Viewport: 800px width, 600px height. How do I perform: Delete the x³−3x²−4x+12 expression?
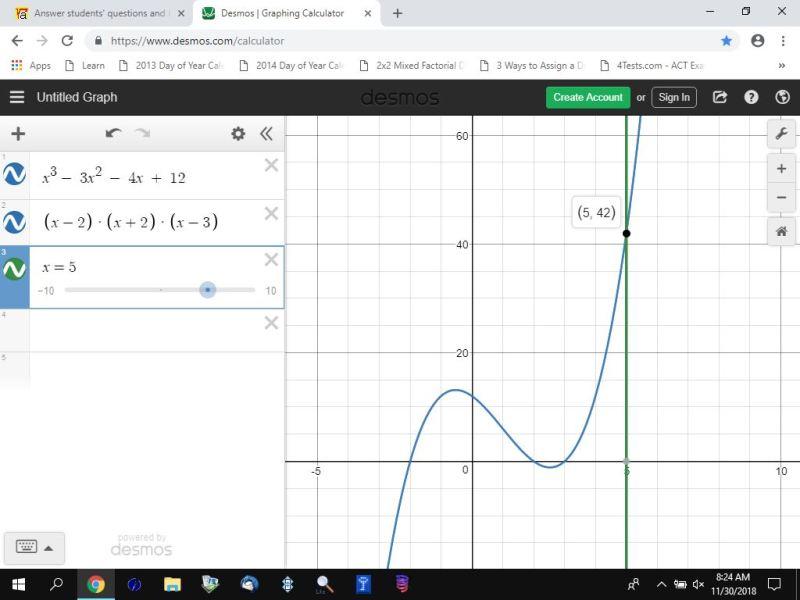coord(271,165)
